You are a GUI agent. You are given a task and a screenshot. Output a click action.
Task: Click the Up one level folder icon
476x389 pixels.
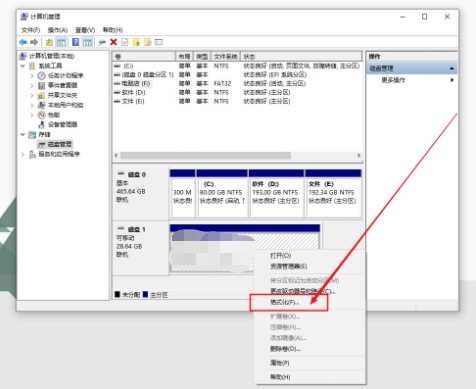(x=49, y=42)
